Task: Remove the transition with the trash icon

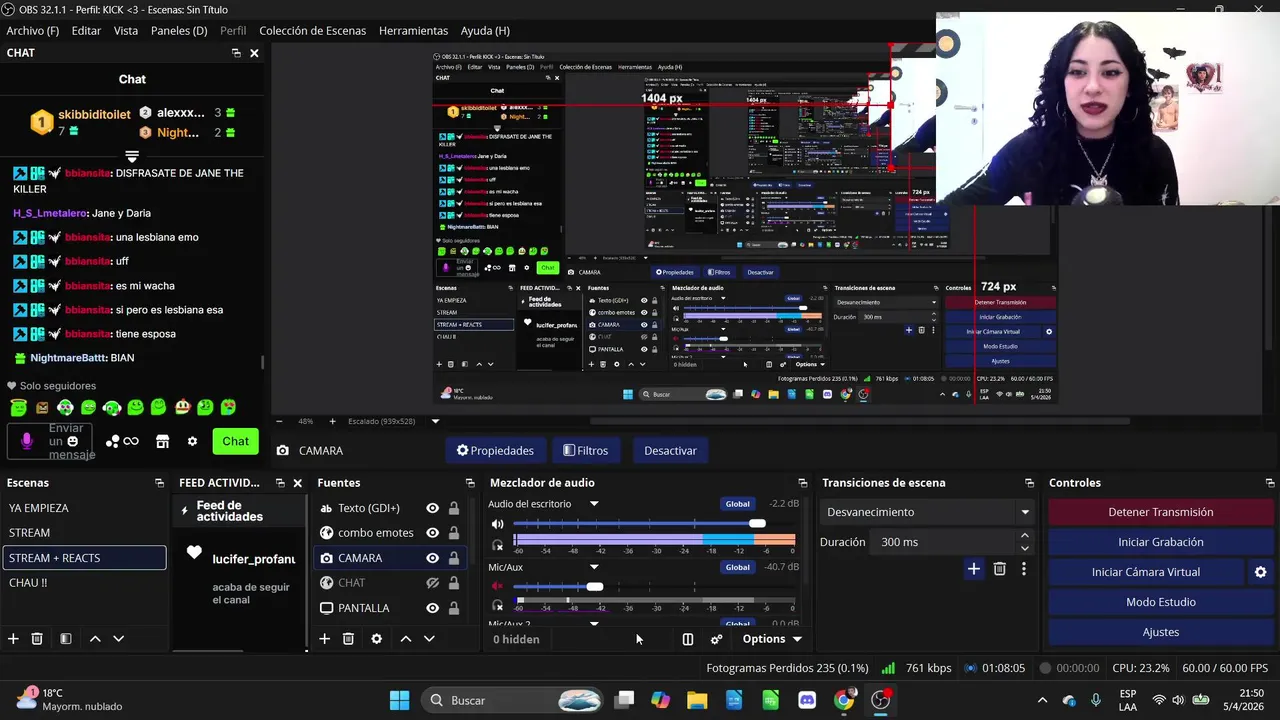Action: (999, 569)
